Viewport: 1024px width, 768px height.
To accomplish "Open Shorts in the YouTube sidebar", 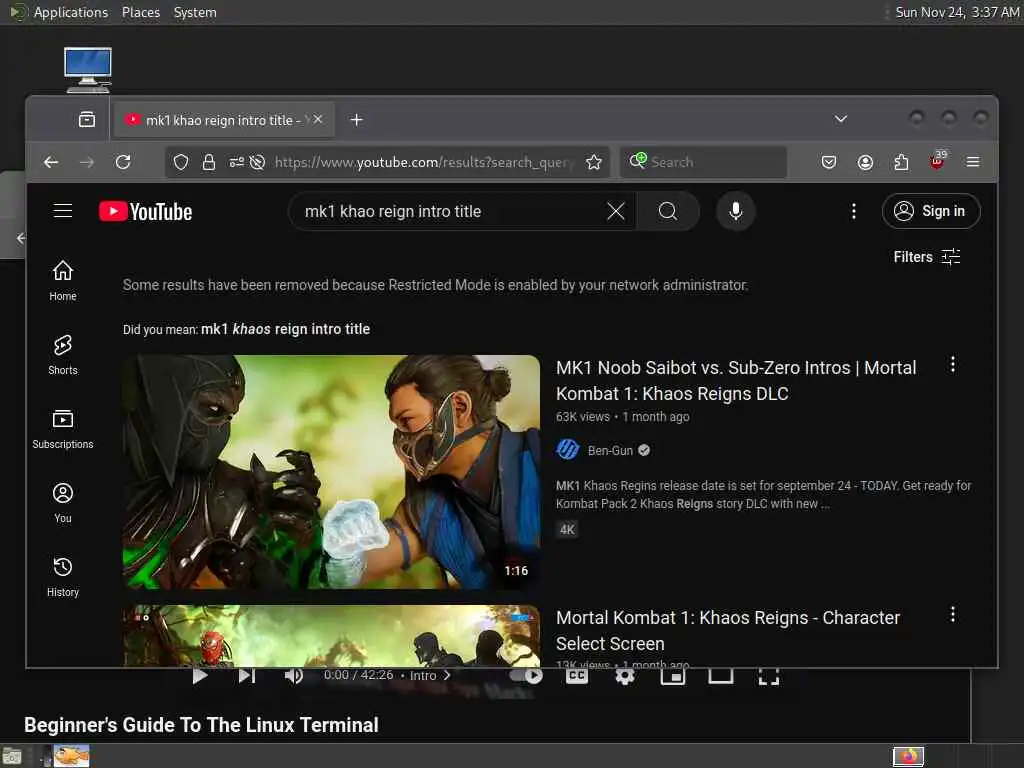I will (63, 355).
